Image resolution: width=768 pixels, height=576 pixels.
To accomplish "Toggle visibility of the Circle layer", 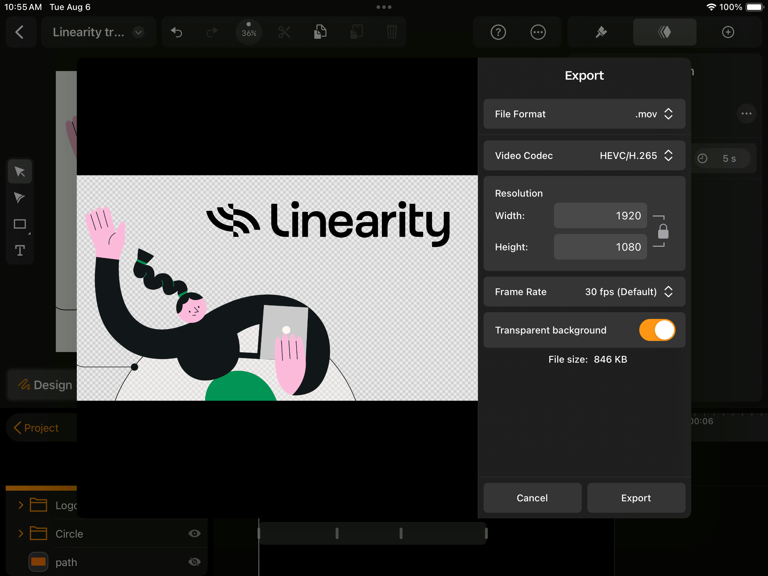I will point(194,533).
